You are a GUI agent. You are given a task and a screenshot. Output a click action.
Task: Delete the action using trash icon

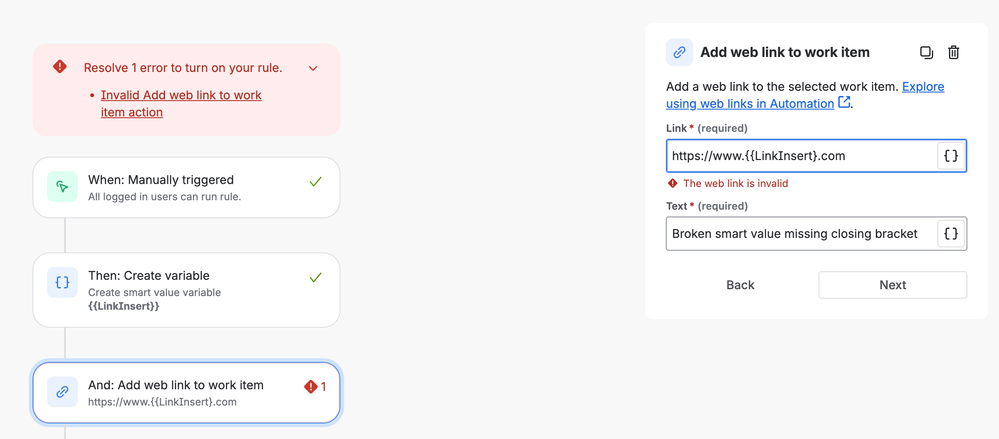point(953,52)
